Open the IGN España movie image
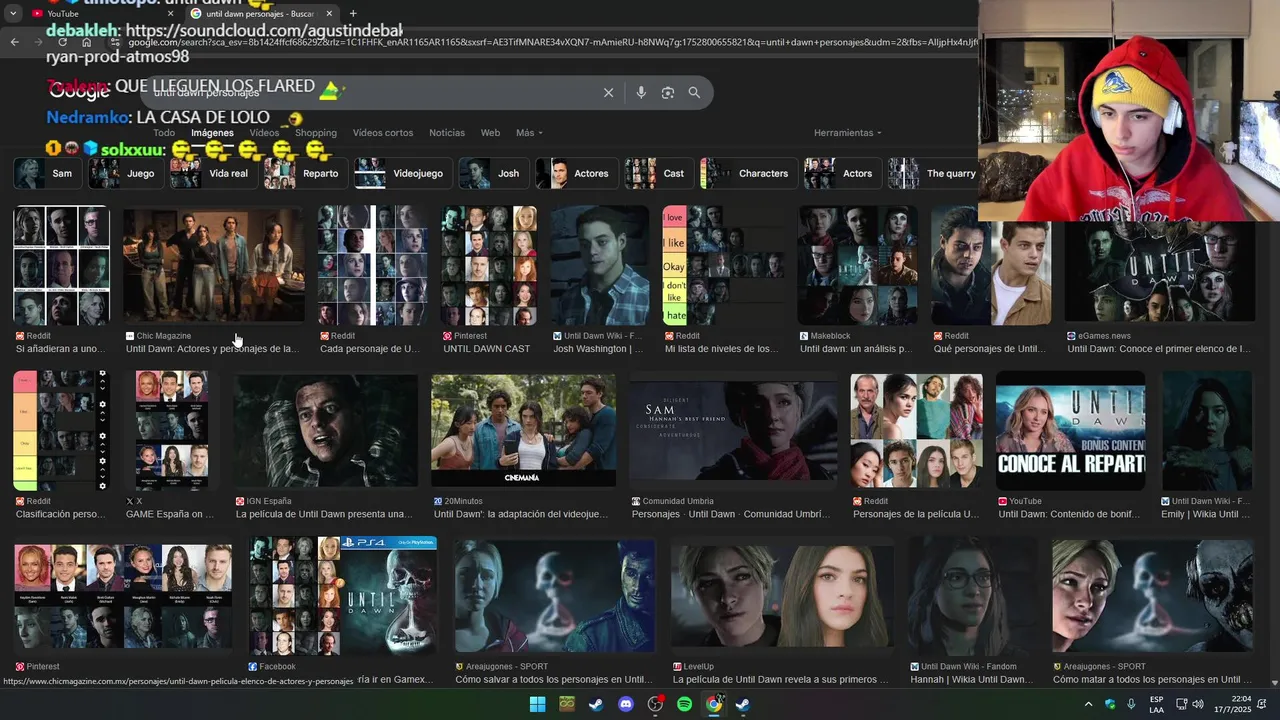Viewport: 1280px width, 720px height. click(x=325, y=430)
